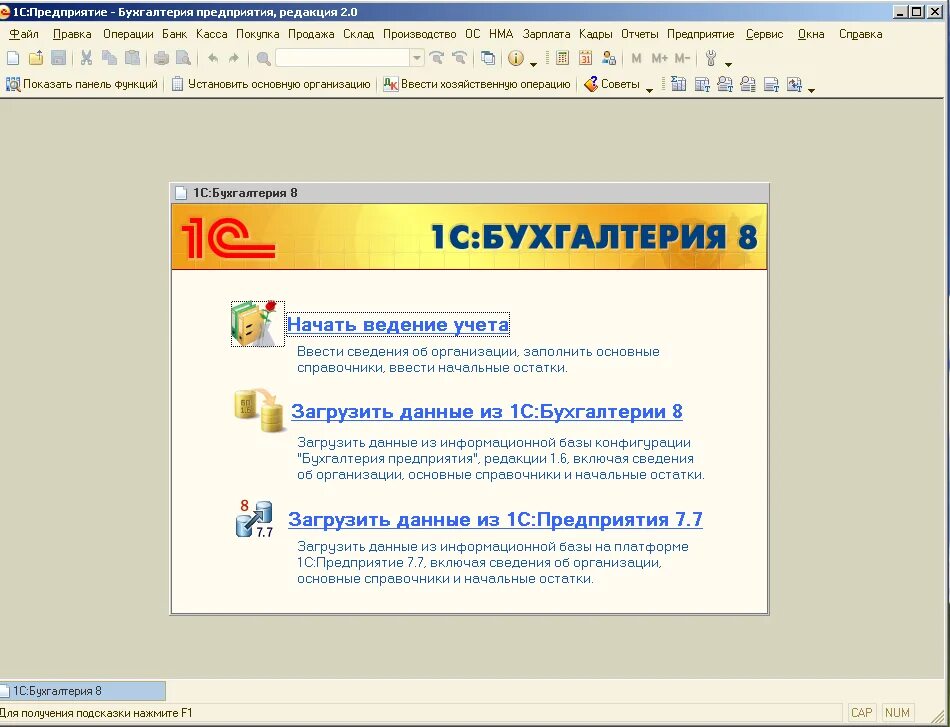The width and height of the screenshot is (950, 727).
Task: Click fourth report icon after Советы
Action: coord(748,84)
